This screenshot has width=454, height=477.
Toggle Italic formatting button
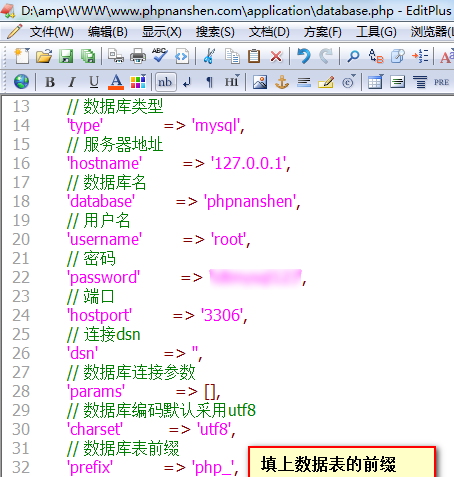point(72,82)
